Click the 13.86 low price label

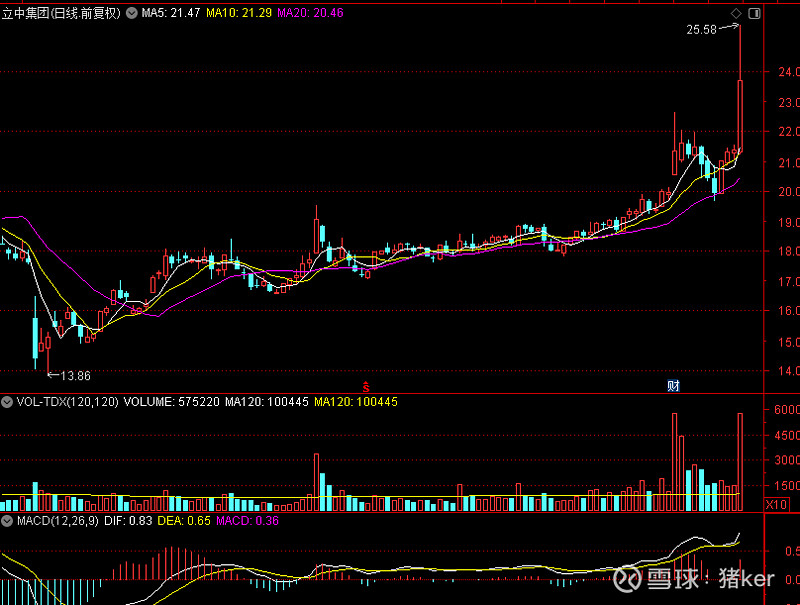pyautogui.click(x=76, y=376)
